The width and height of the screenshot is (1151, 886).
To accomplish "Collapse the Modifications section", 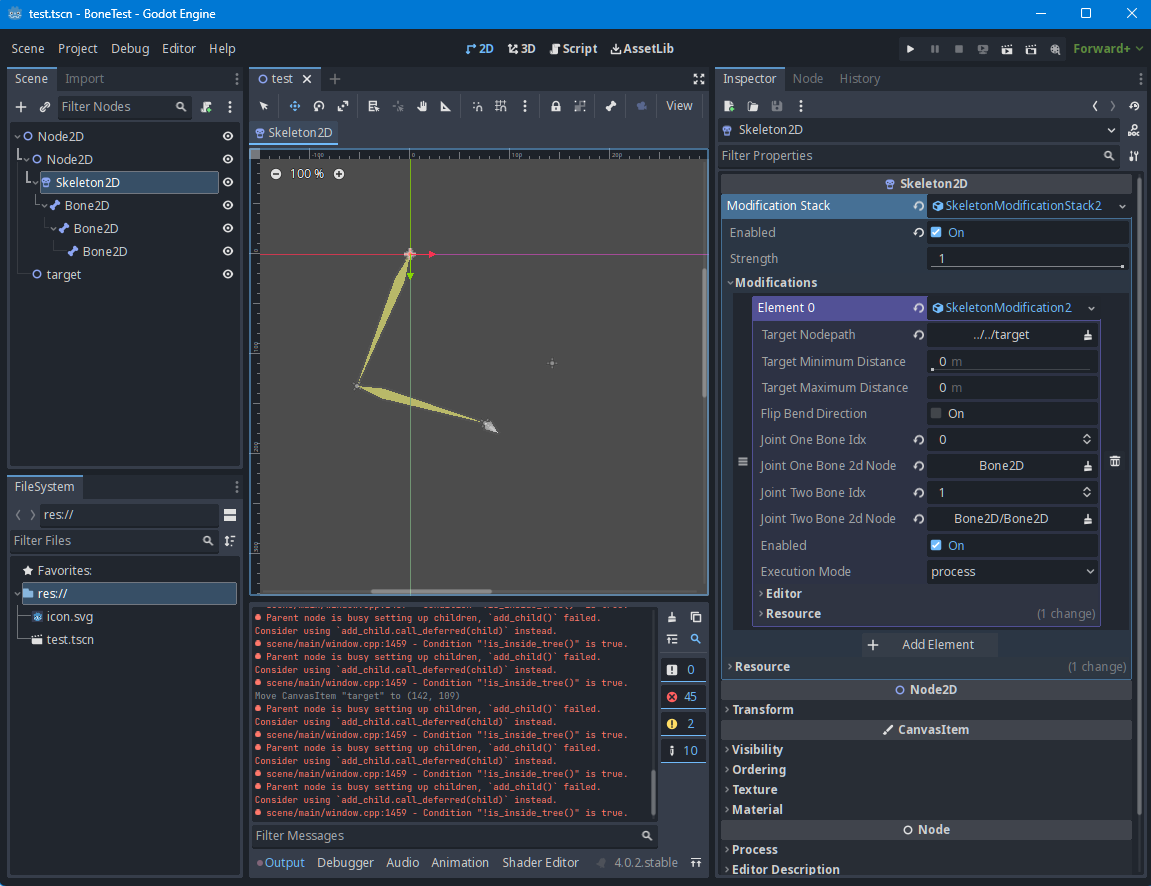I will point(774,283).
